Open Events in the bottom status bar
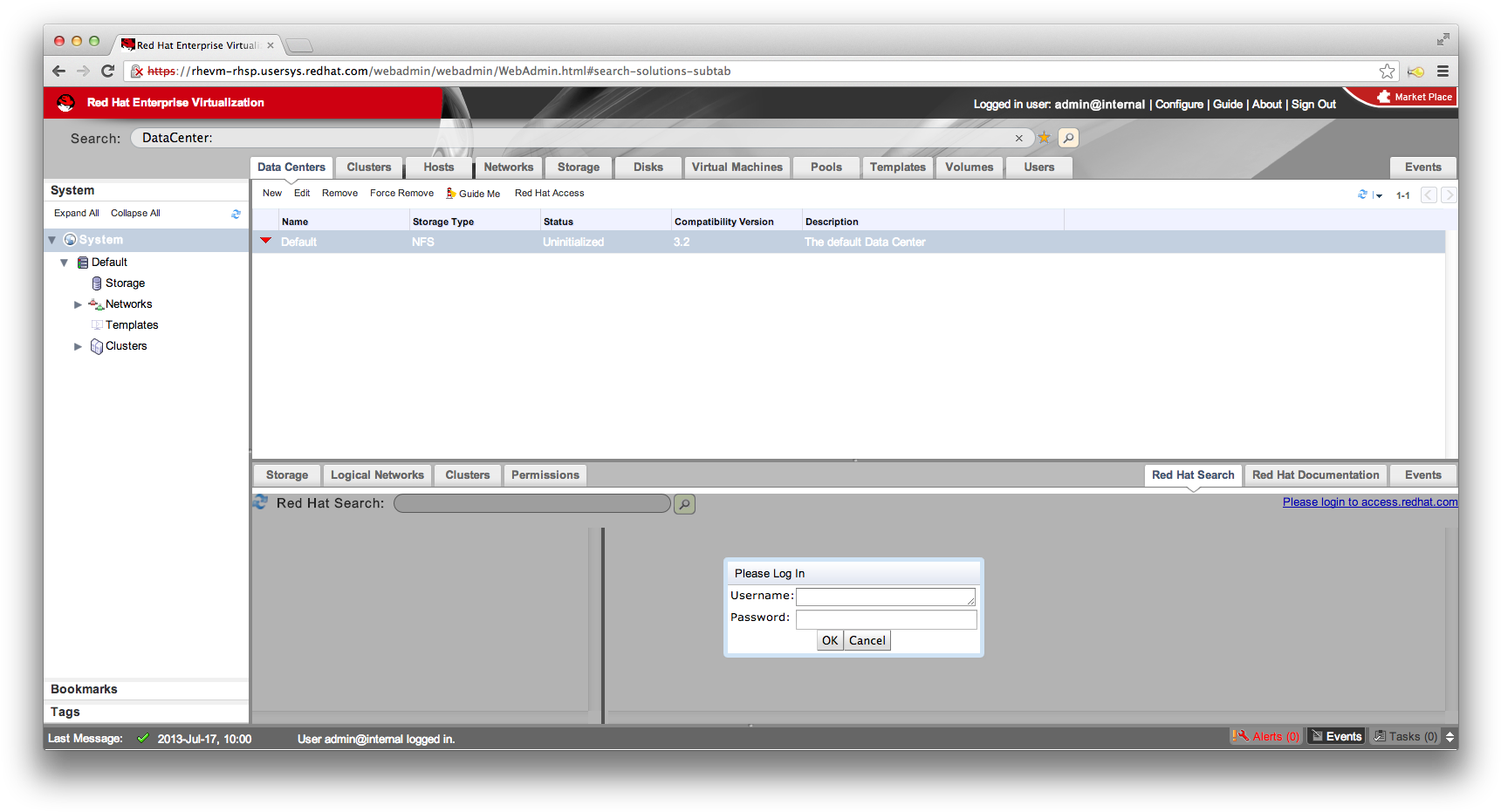Screen dimensions: 1501x812 pyautogui.click(x=1337, y=737)
